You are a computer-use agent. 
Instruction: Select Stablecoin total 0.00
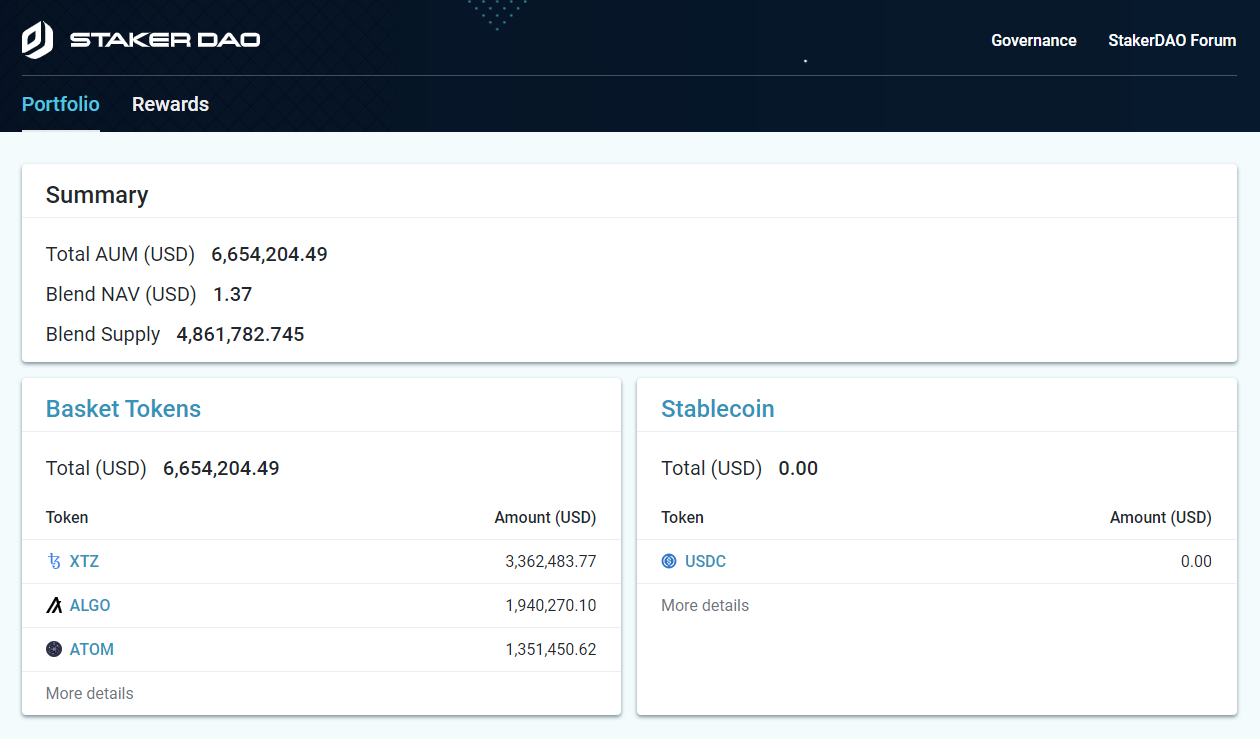tap(798, 469)
